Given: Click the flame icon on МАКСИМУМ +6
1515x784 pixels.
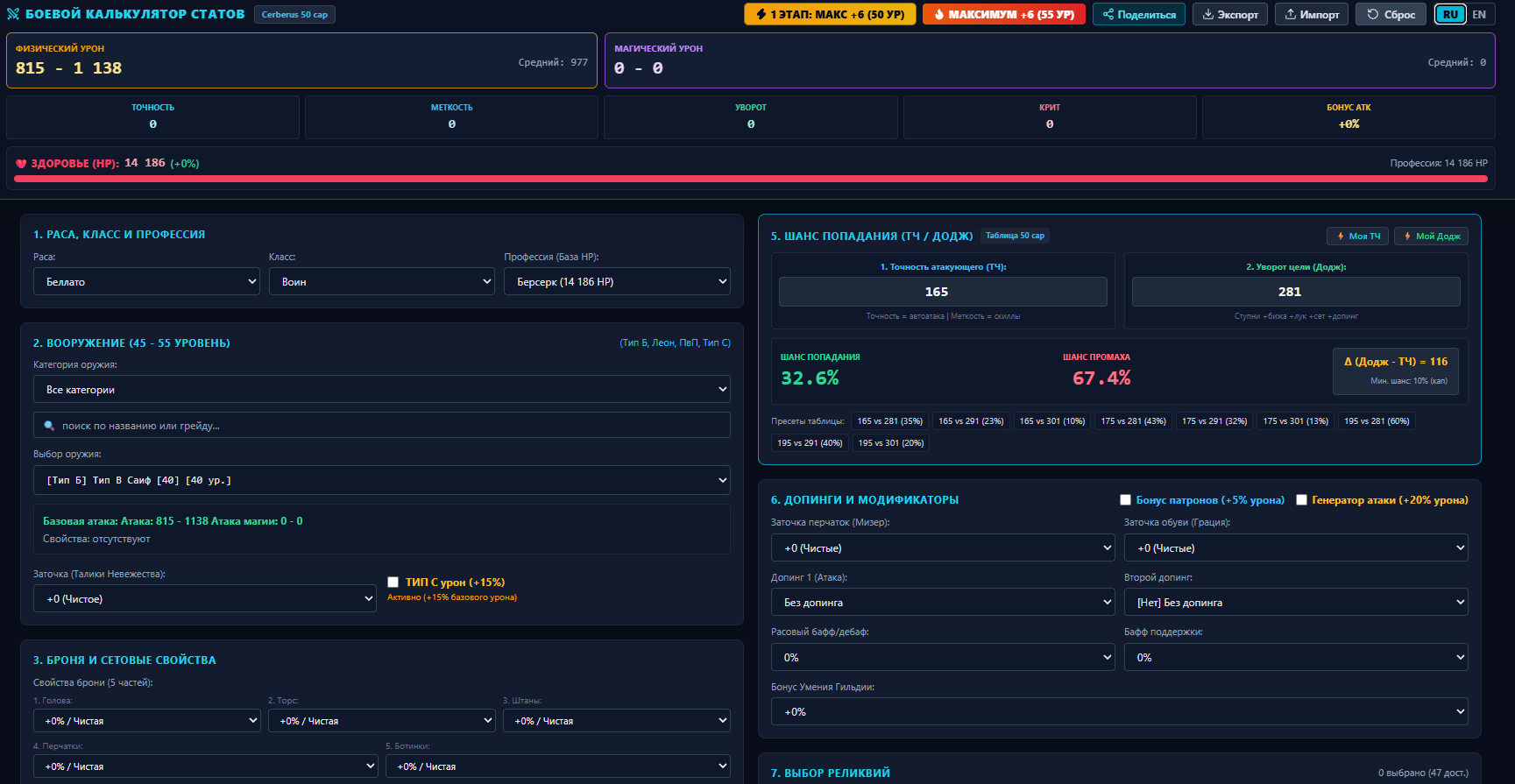Looking at the screenshot, I should [939, 14].
